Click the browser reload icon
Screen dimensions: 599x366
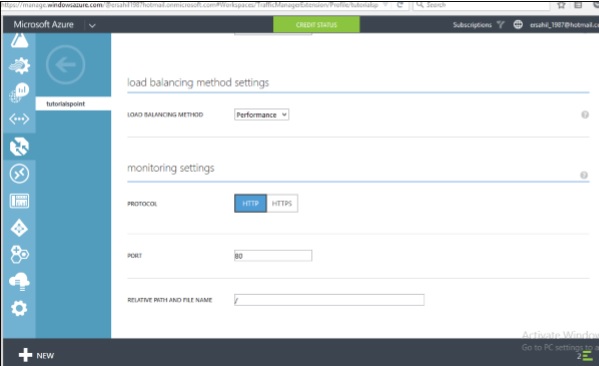click(x=400, y=5)
